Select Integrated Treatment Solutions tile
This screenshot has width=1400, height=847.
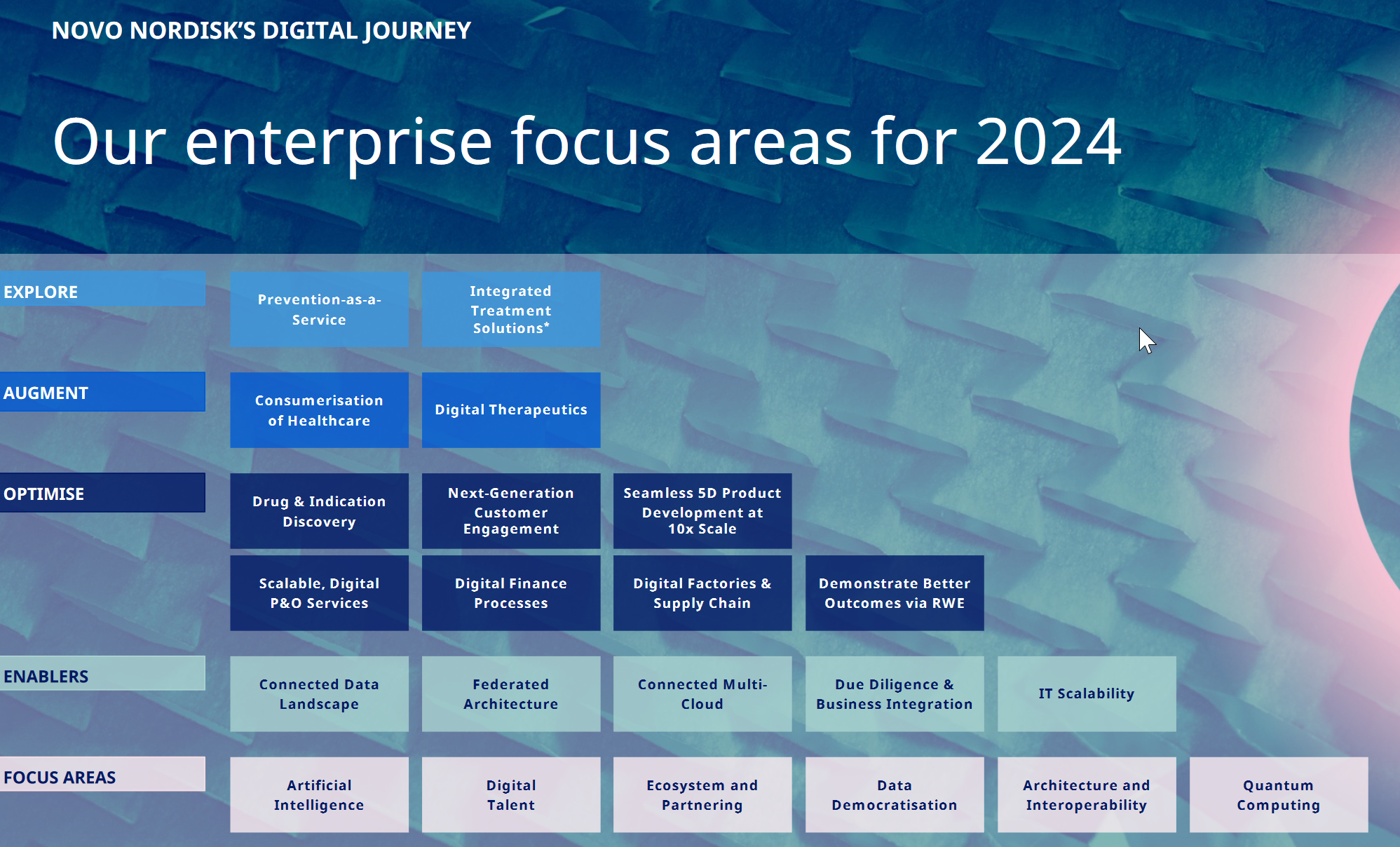(510, 309)
